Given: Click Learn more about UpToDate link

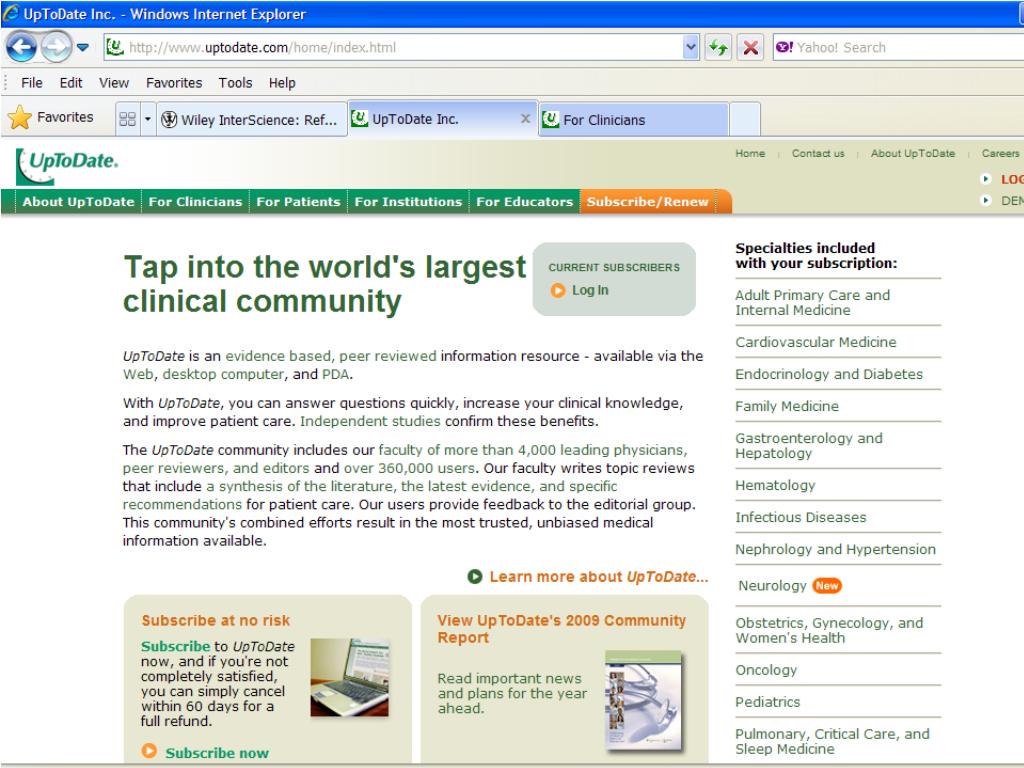Looking at the screenshot, I should coord(599,577).
